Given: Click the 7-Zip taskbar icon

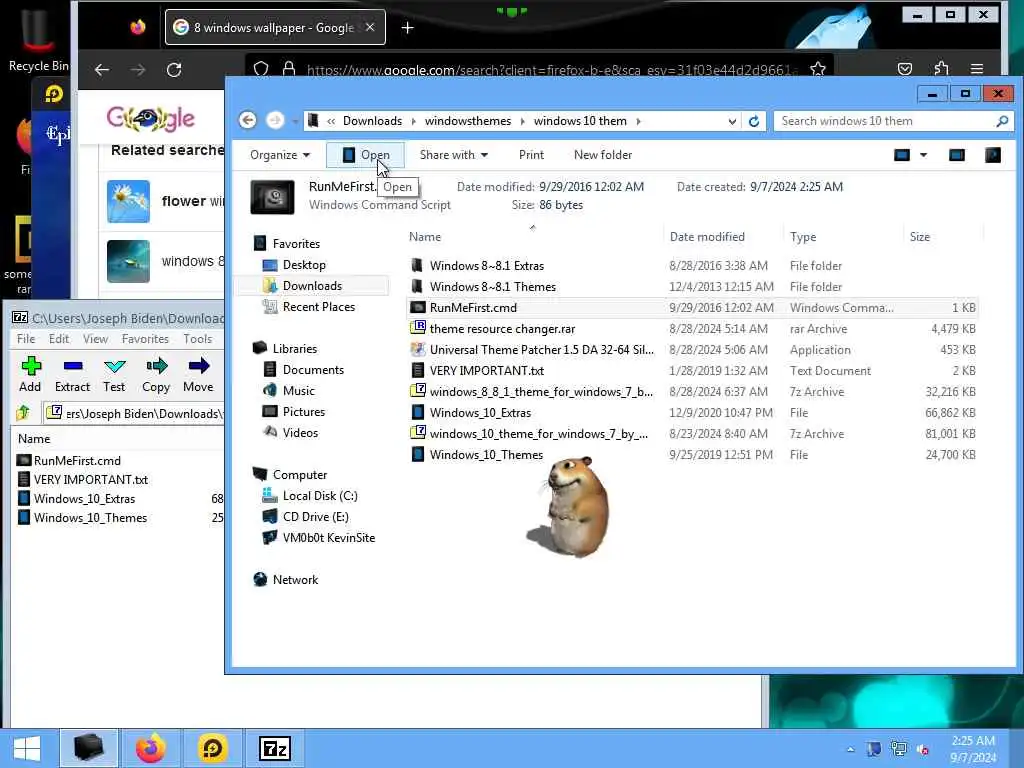Looking at the screenshot, I should [275, 748].
